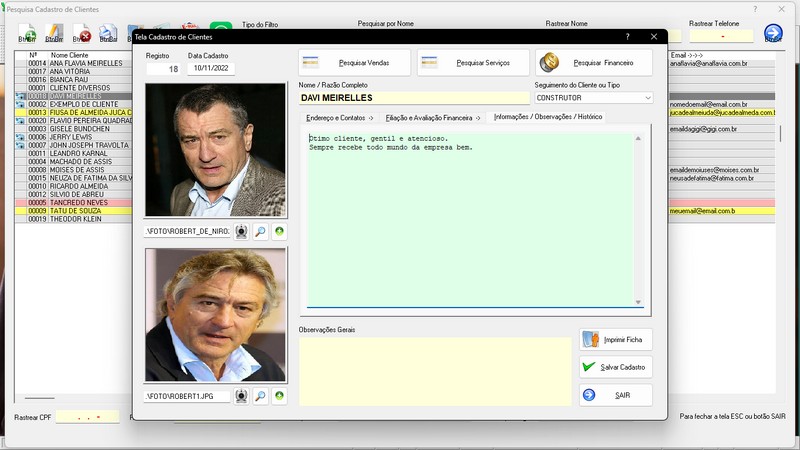Image resolution: width=800 pixels, height=450 pixels.
Task: Click inside the green notes text area
Action: click(x=469, y=220)
